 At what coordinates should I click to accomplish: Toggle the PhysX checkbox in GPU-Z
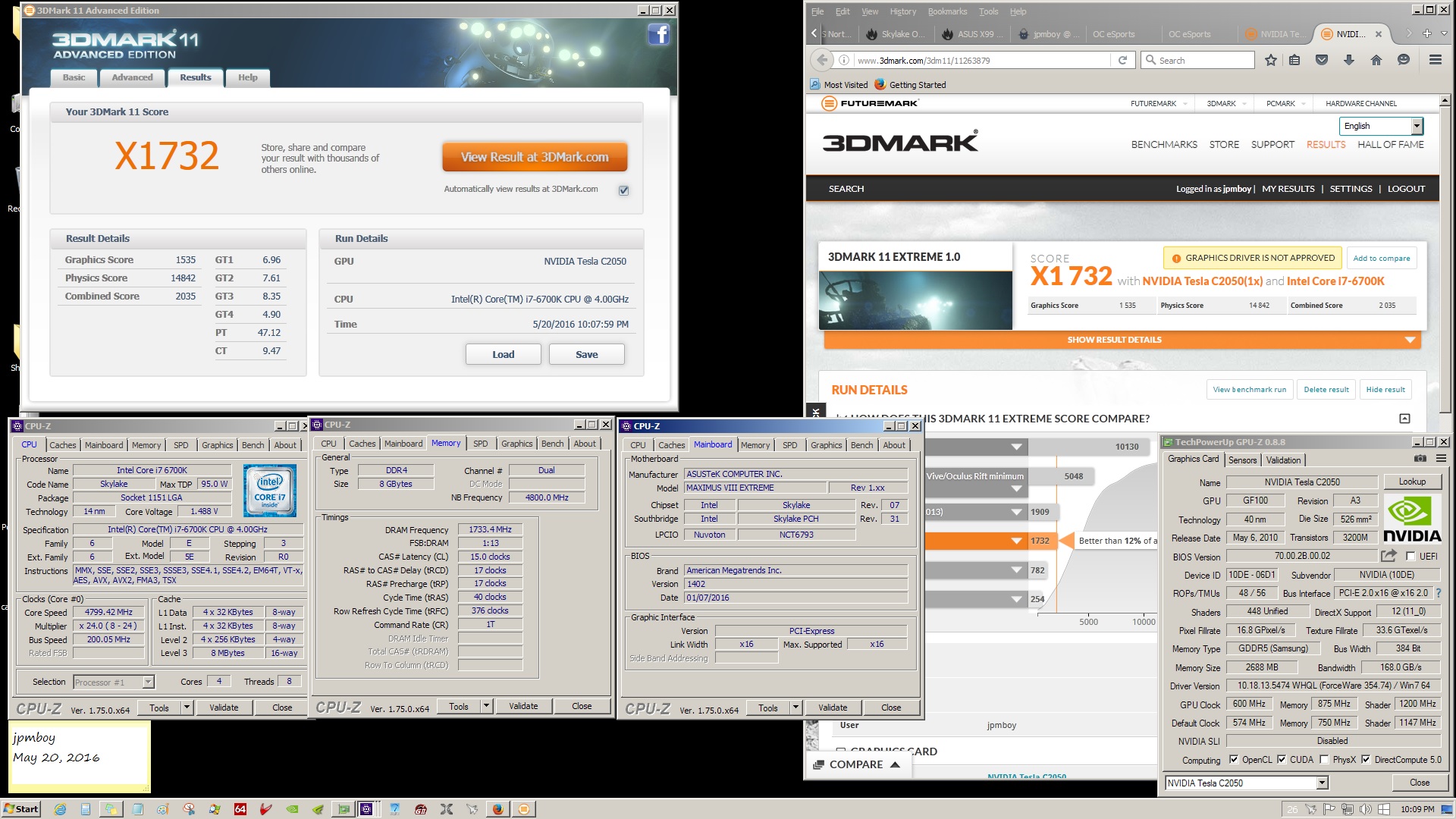[x=1324, y=759]
